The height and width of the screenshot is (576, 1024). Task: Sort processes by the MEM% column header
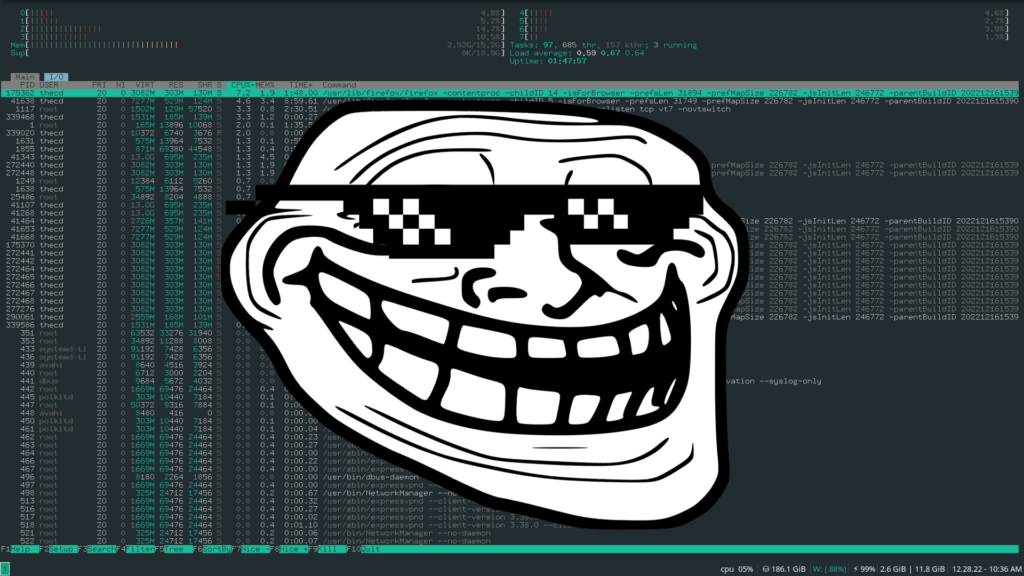pyautogui.click(x=265, y=85)
